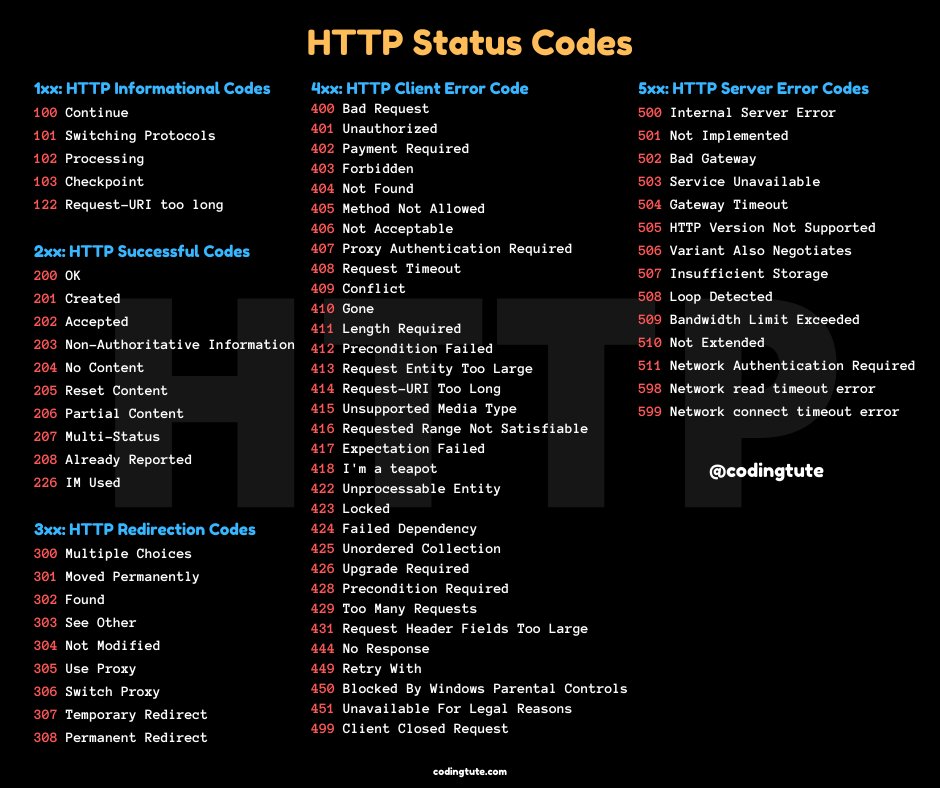The width and height of the screenshot is (940, 788).
Task: Click "208 Already Reported" line
Action: [x=113, y=460]
